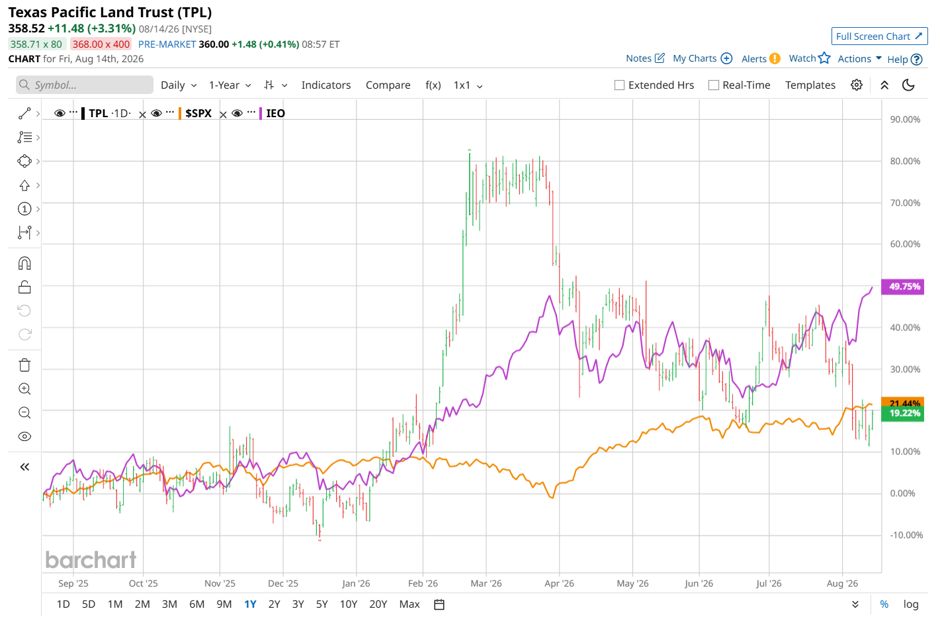Switch to dark mode moon icon
The image size is (940, 619).
coord(908,85)
